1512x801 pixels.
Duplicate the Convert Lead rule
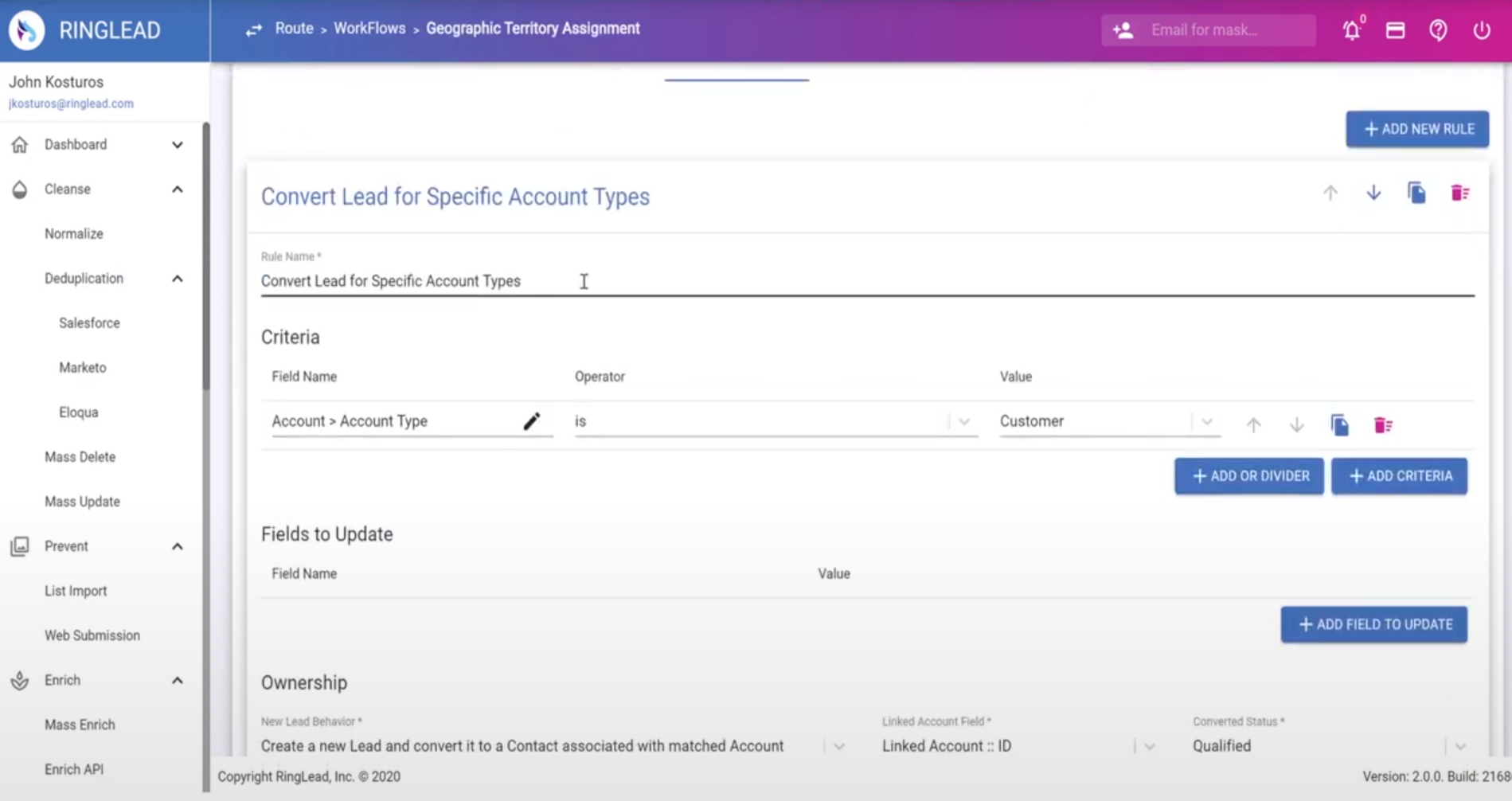tap(1416, 193)
